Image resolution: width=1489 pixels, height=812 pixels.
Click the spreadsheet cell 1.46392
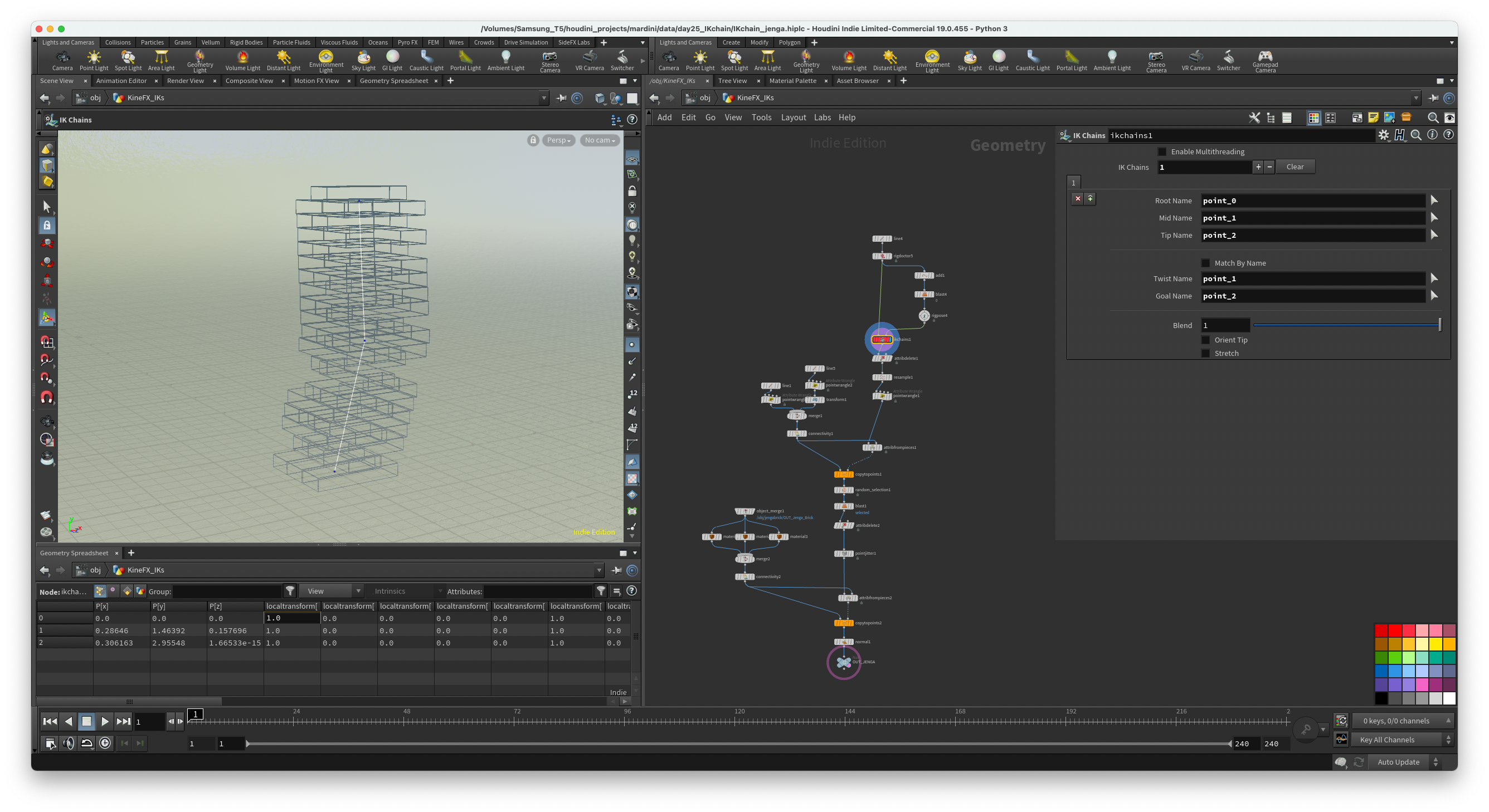pos(178,630)
